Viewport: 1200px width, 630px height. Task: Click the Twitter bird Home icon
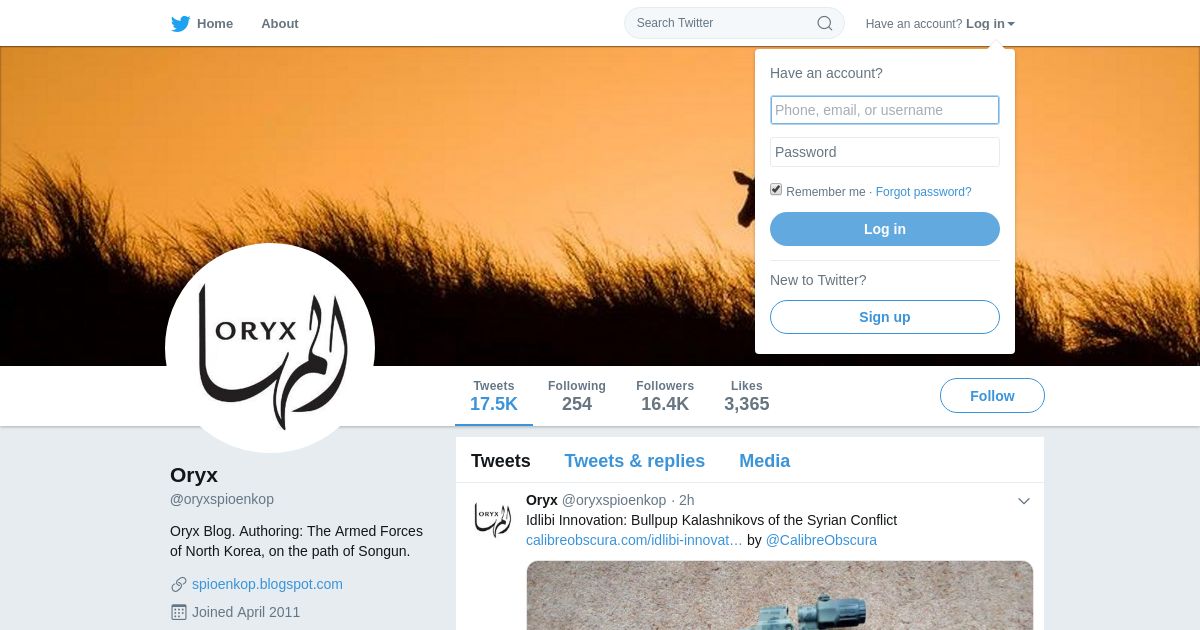pyautogui.click(x=180, y=24)
